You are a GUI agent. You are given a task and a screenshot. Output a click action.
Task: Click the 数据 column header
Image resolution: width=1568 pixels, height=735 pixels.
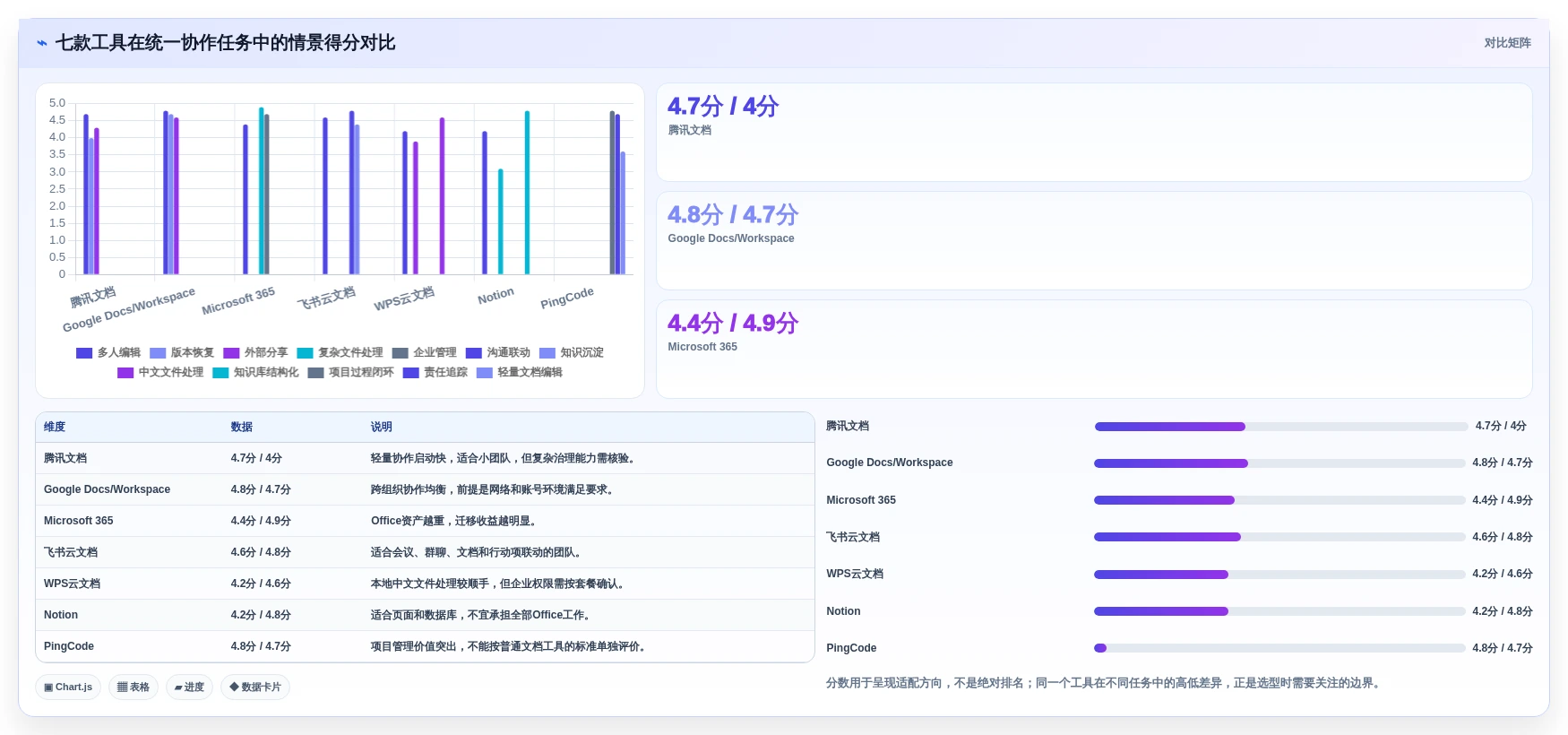[x=241, y=428]
